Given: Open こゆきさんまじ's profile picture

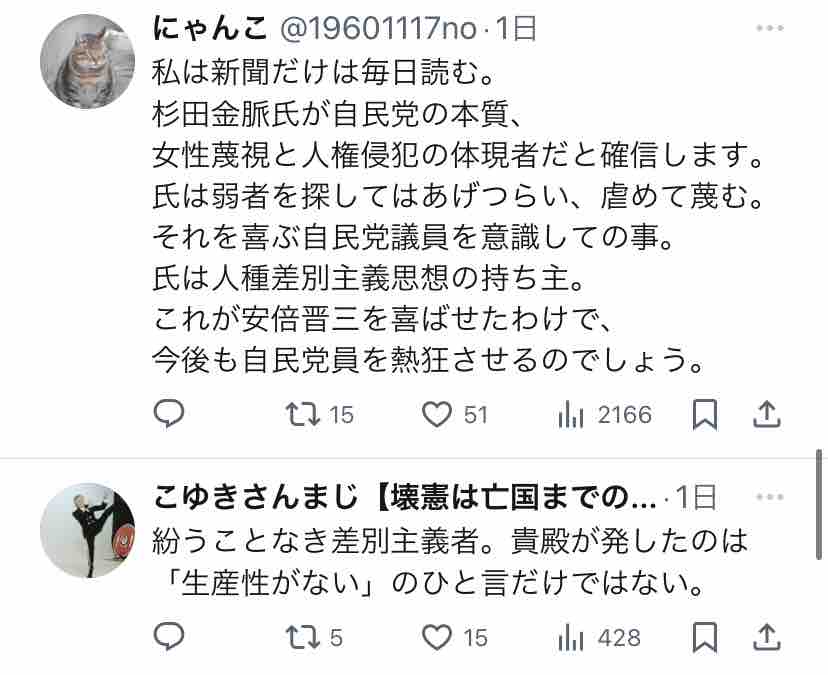Looking at the screenshot, I should (88, 530).
